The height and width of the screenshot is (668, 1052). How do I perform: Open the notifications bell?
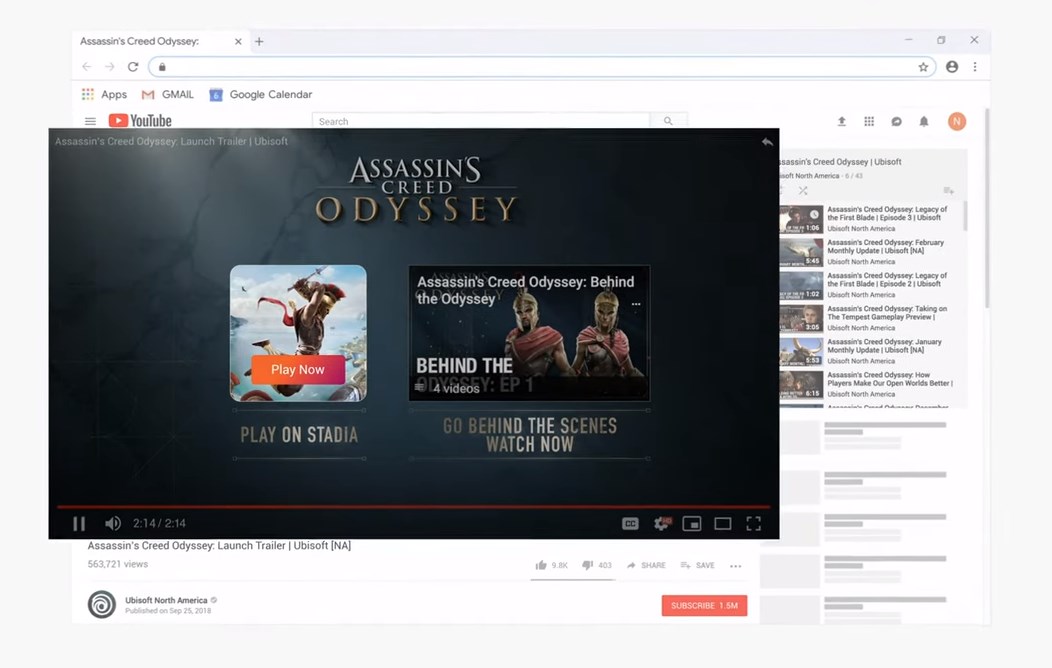pos(924,121)
